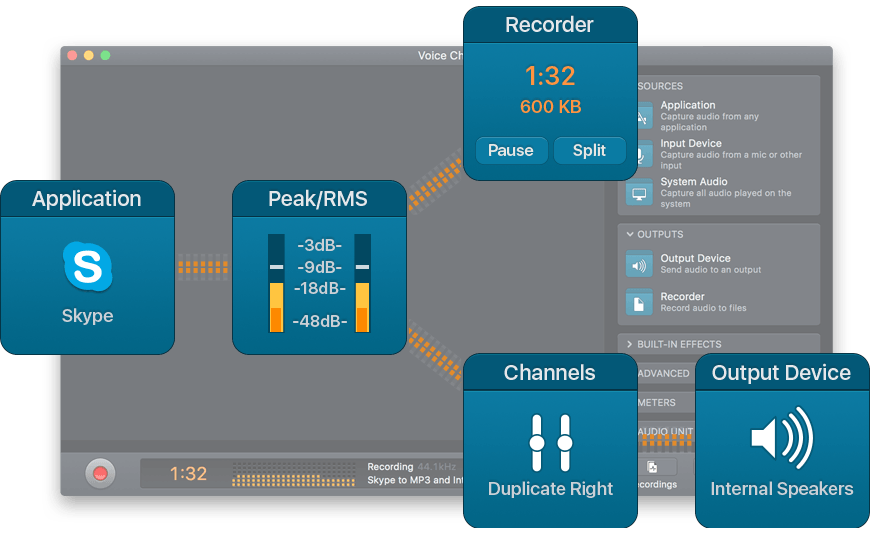Click 'Send audio to an output' description
The image size is (870, 540).
(x=711, y=270)
